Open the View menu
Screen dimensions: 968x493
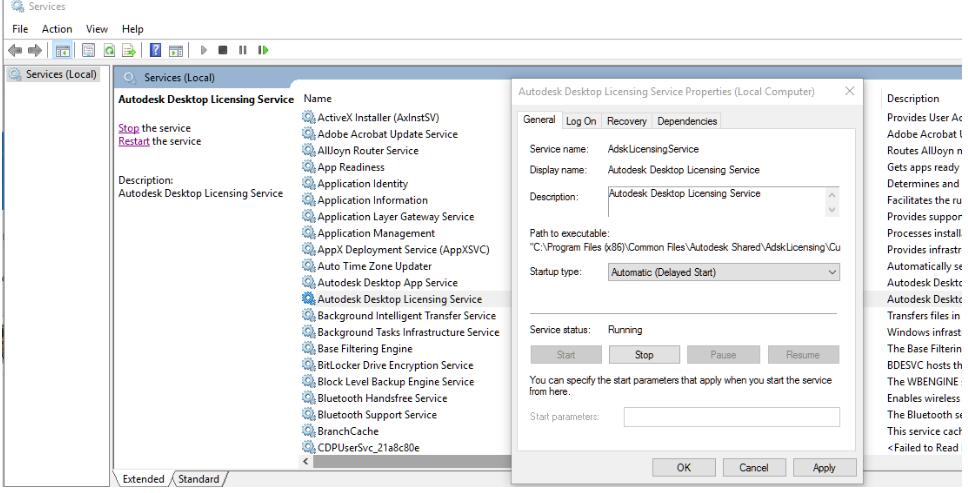pyautogui.click(x=98, y=30)
